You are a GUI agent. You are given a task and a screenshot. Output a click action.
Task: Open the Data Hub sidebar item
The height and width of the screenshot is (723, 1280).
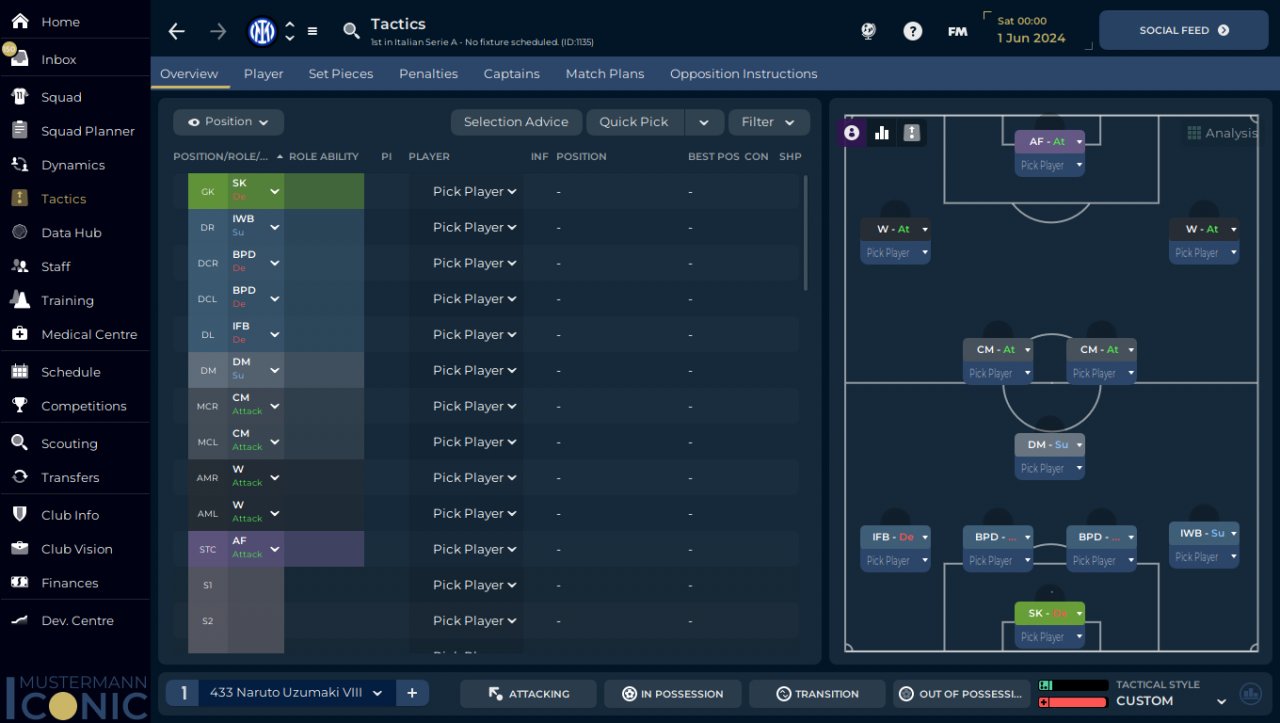click(71, 233)
